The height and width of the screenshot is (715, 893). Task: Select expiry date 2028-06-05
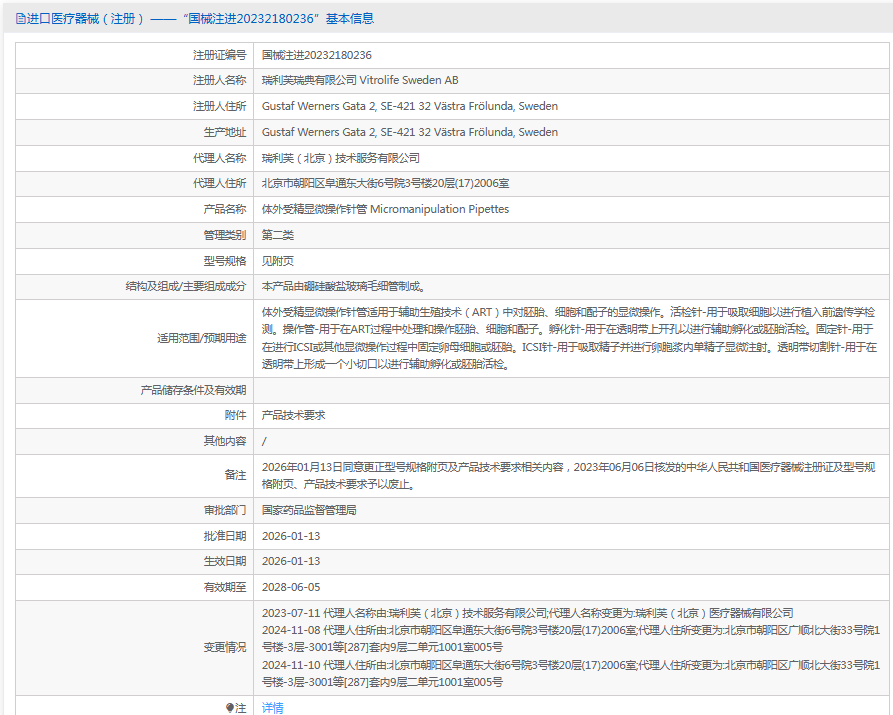tap(291, 587)
